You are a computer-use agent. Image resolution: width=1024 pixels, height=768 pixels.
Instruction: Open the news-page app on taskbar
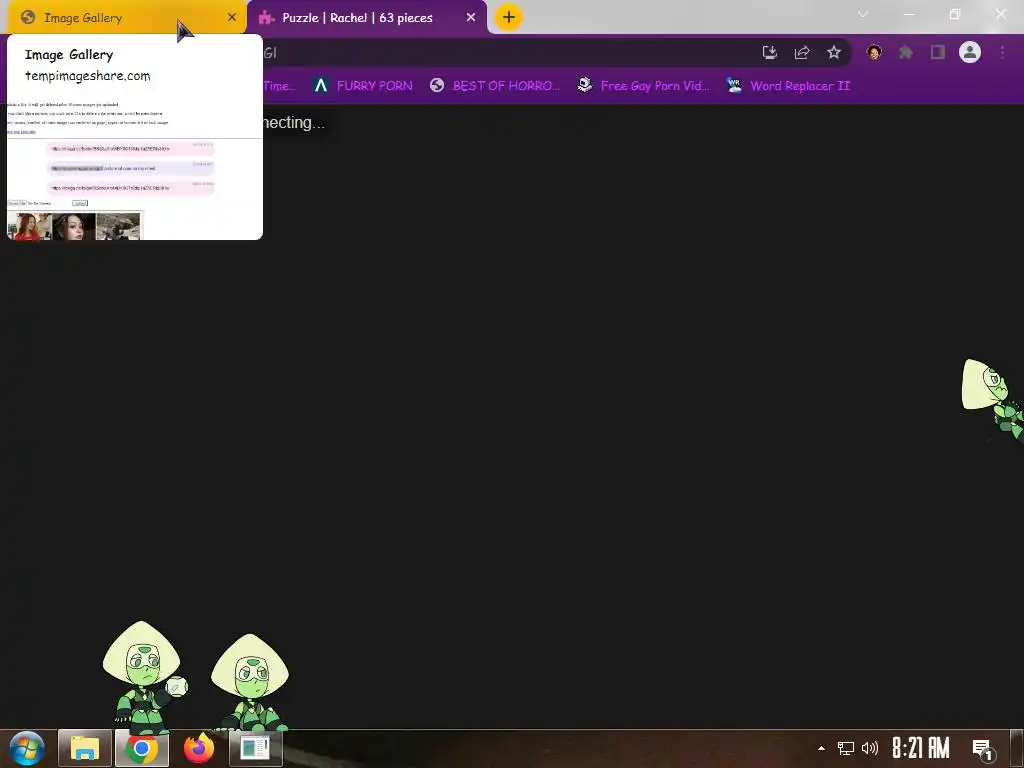(x=255, y=748)
